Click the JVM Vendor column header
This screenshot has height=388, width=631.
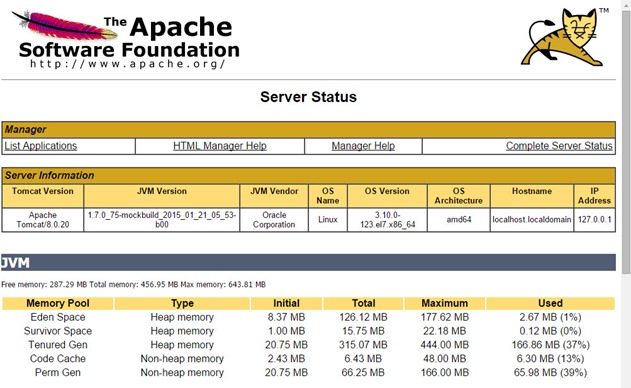click(x=274, y=196)
